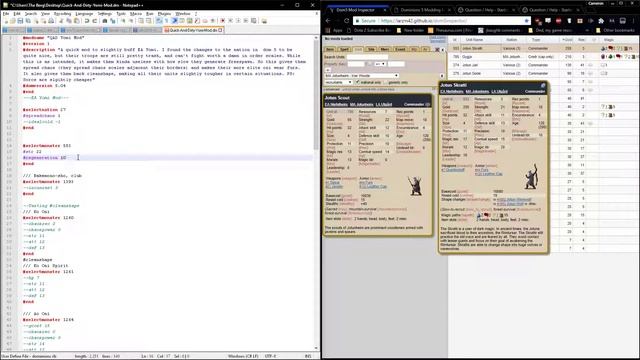Image resolution: width=640 pixels, height=360 pixels.
Task: Click LA Utgård link on Jotun Scout card
Action: tap(384, 104)
